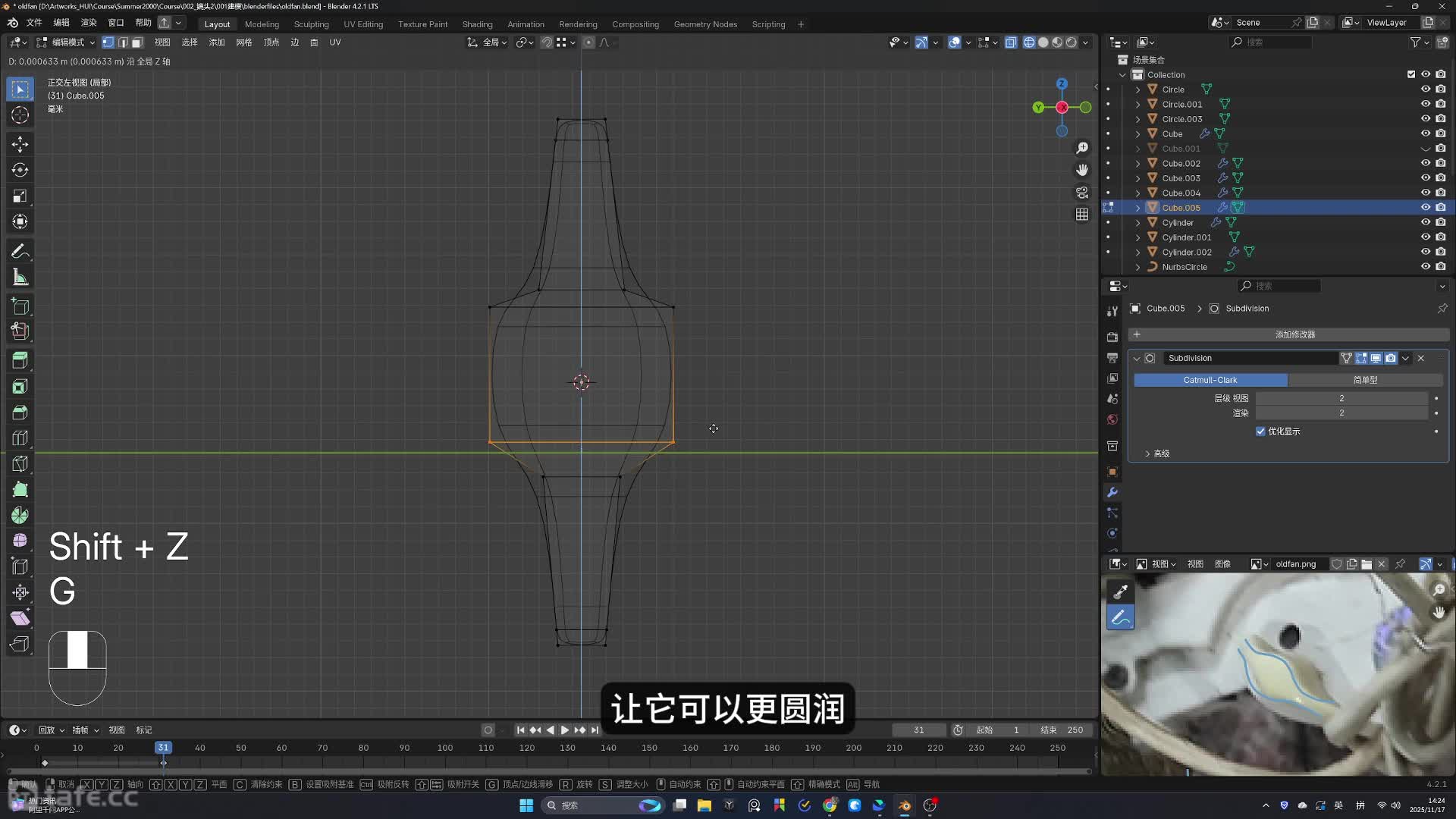1456x819 pixels.
Task: Switch to the Shading workspace tab
Action: (x=477, y=24)
